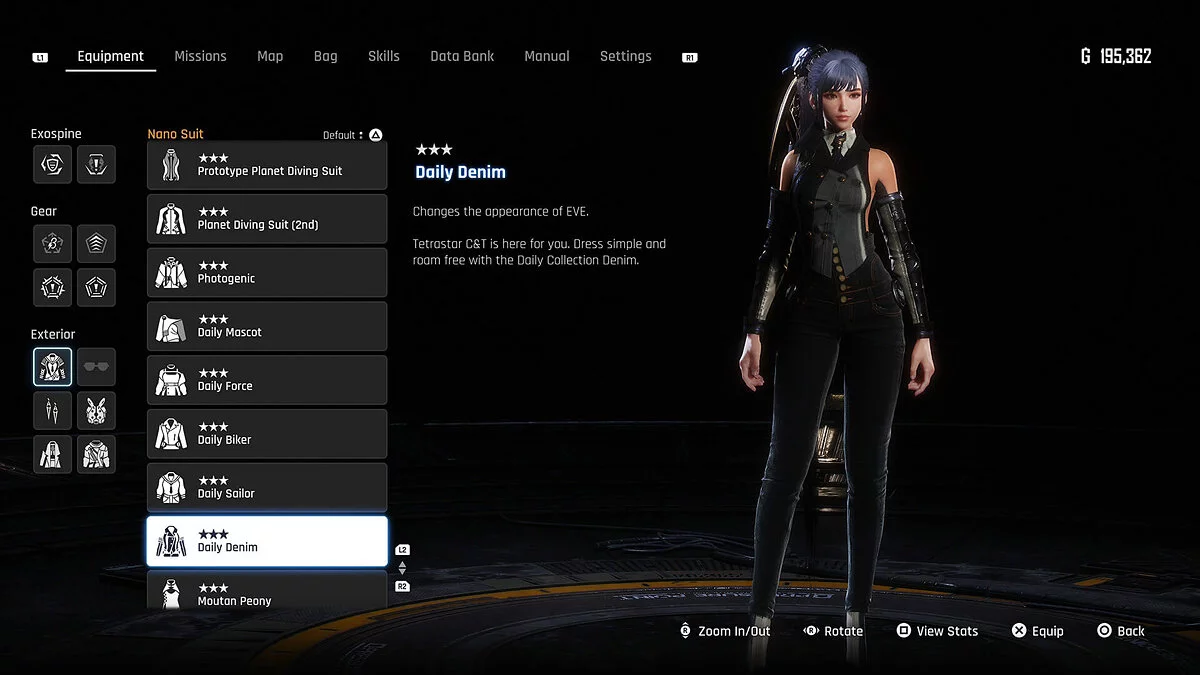This screenshot has height=675, width=1200.
Task: Select Prototype Planet Diving Suit entry
Action: [x=267, y=165]
